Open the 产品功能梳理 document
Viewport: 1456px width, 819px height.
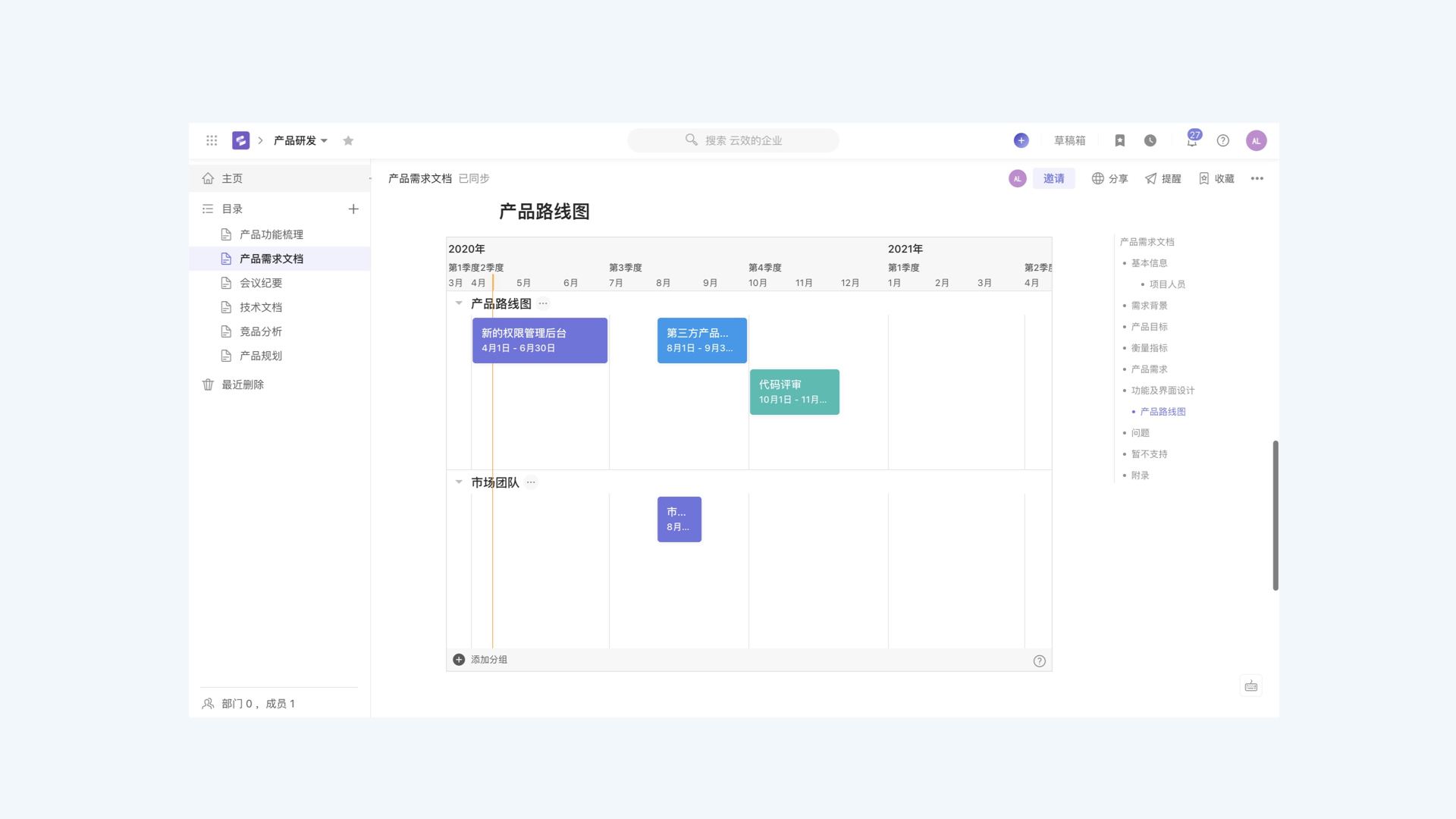pyautogui.click(x=279, y=234)
